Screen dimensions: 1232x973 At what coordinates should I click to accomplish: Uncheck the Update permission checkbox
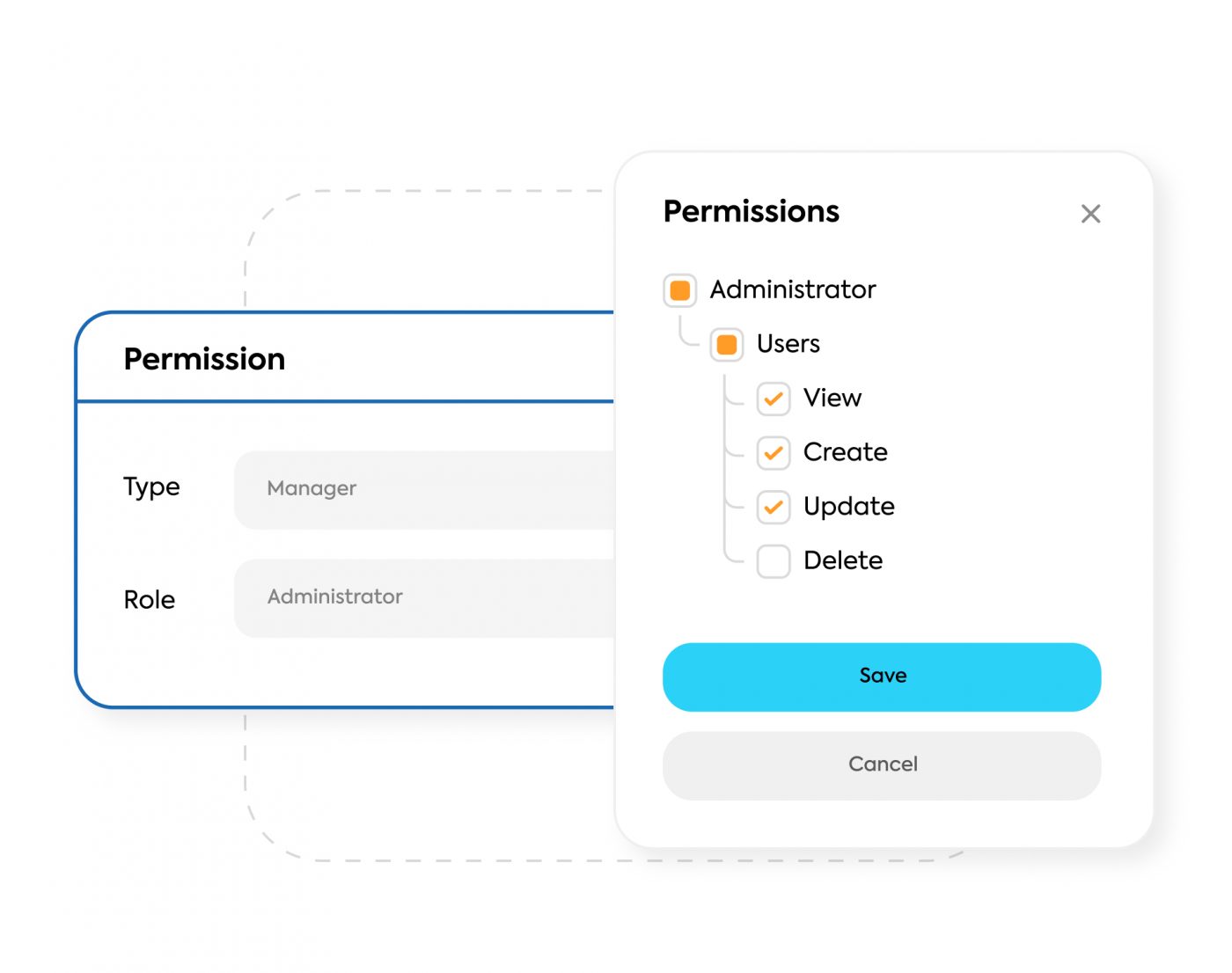coord(774,508)
